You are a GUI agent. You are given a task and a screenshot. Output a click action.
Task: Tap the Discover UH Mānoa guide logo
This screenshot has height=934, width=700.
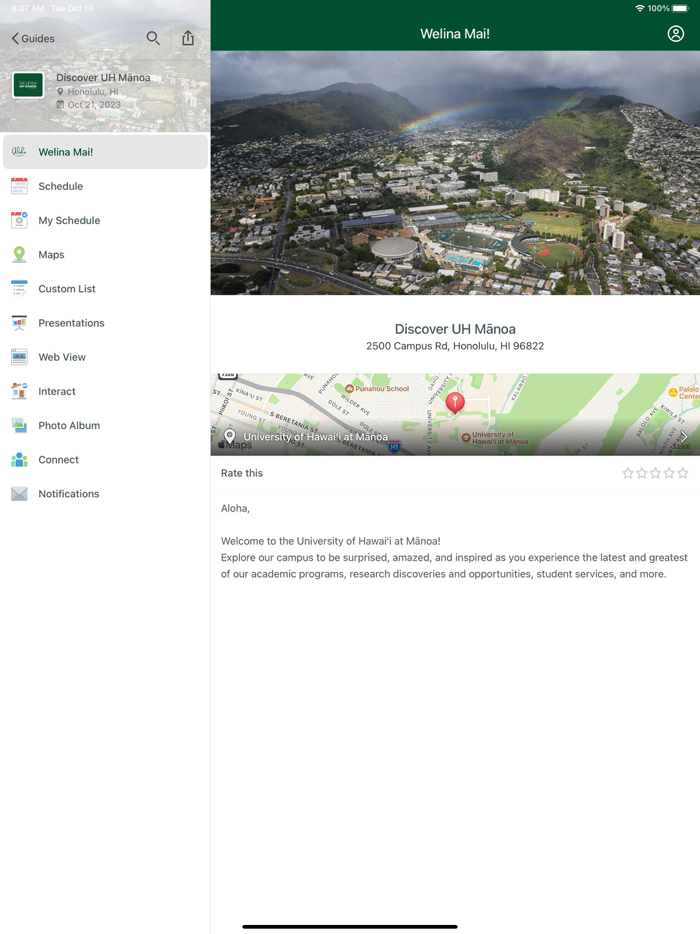click(x=28, y=85)
